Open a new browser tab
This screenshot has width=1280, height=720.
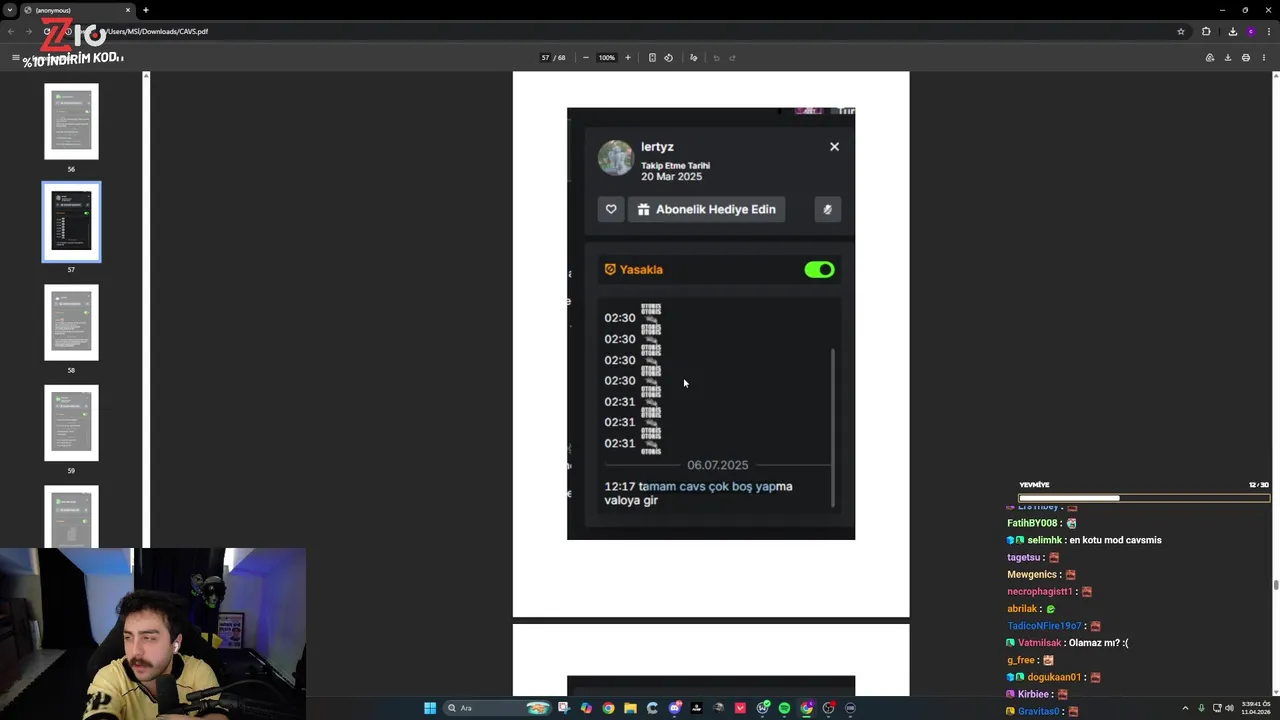click(x=146, y=10)
